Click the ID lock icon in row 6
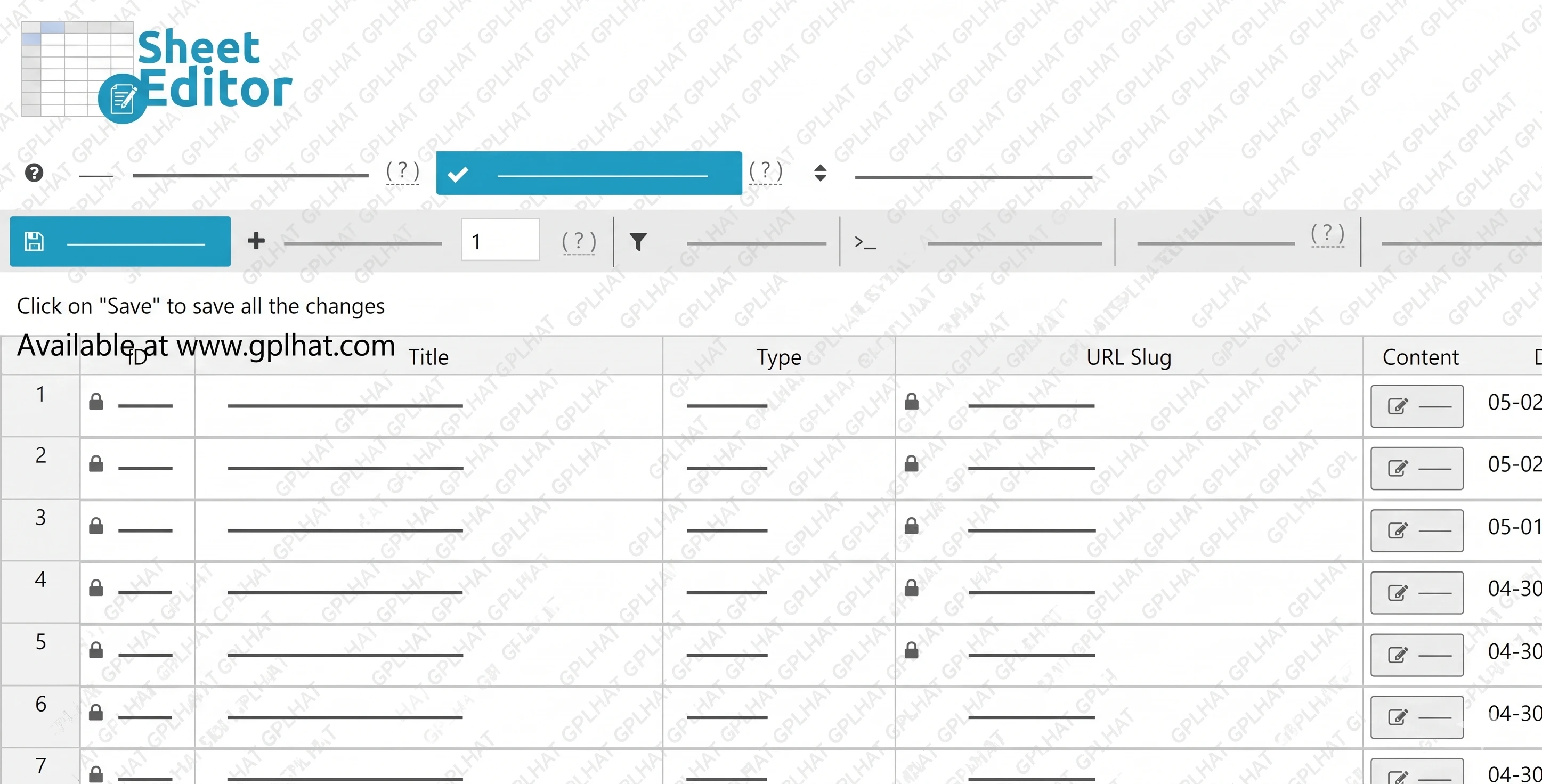 [96, 713]
